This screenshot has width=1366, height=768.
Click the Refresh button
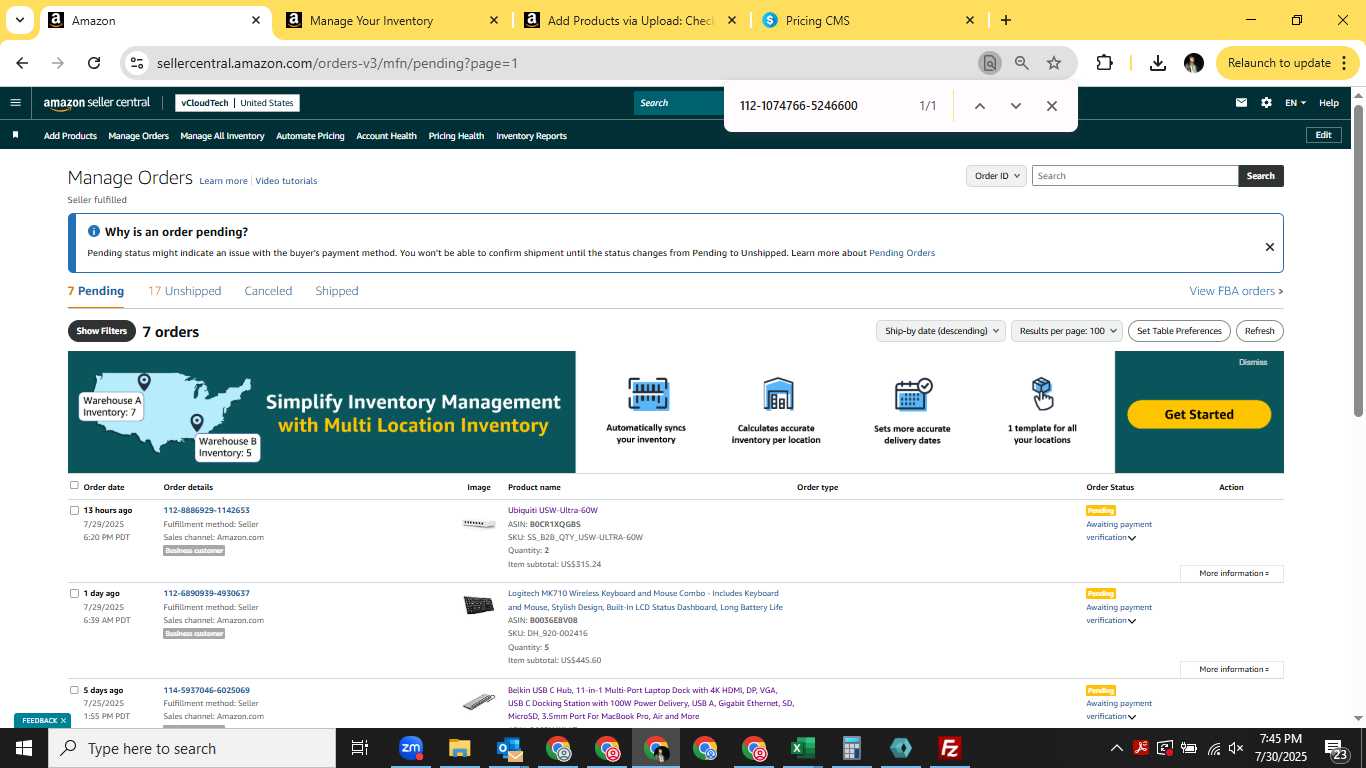(x=1260, y=331)
